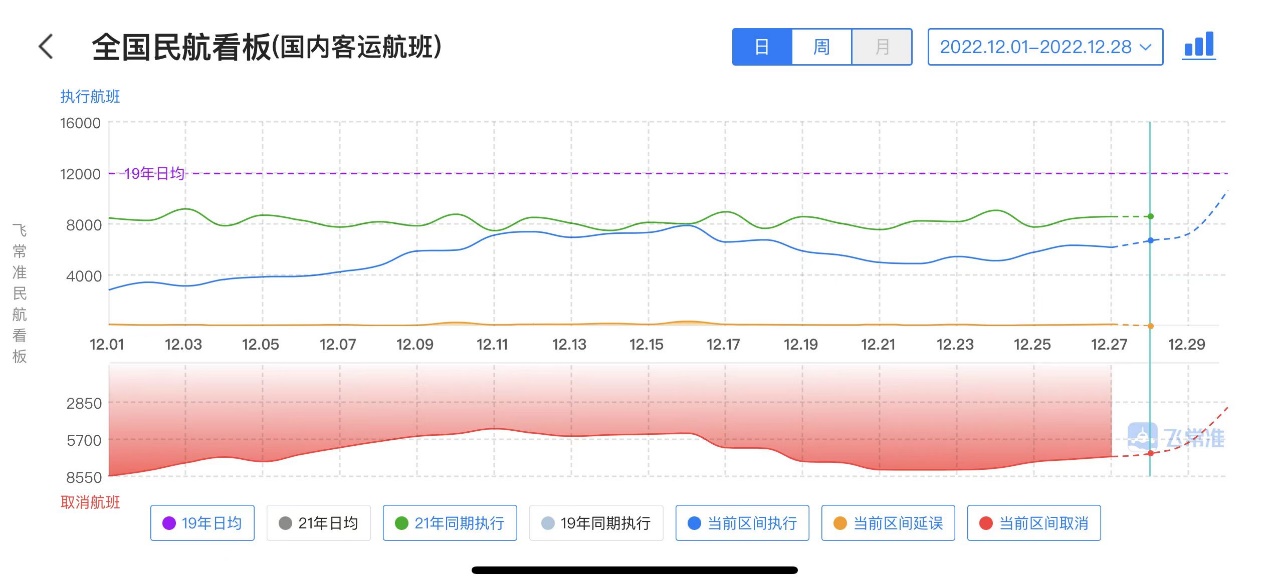
Task: Switch to the 周 weekly tab
Action: point(821,47)
